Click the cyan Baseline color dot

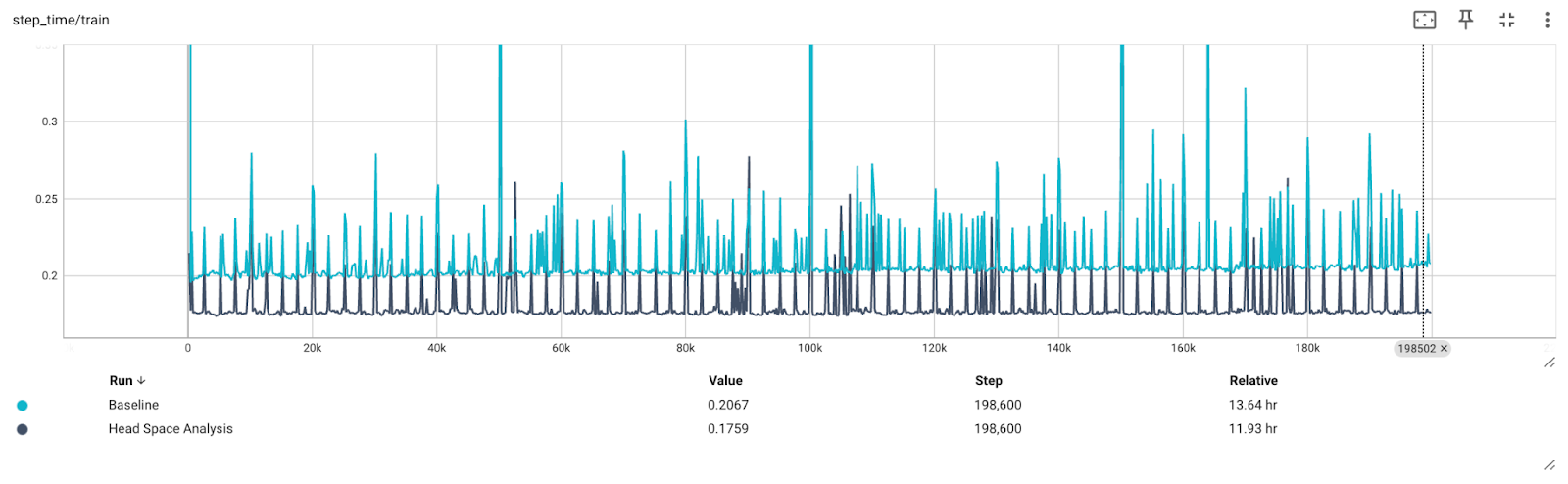click(23, 406)
